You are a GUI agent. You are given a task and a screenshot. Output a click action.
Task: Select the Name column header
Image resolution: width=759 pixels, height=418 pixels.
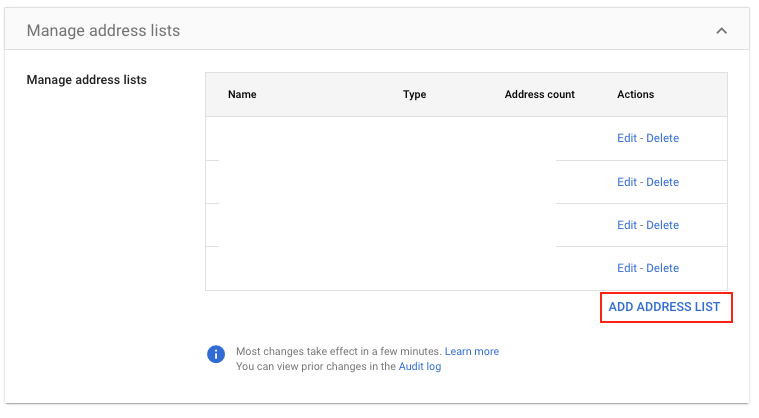pyautogui.click(x=242, y=94)
